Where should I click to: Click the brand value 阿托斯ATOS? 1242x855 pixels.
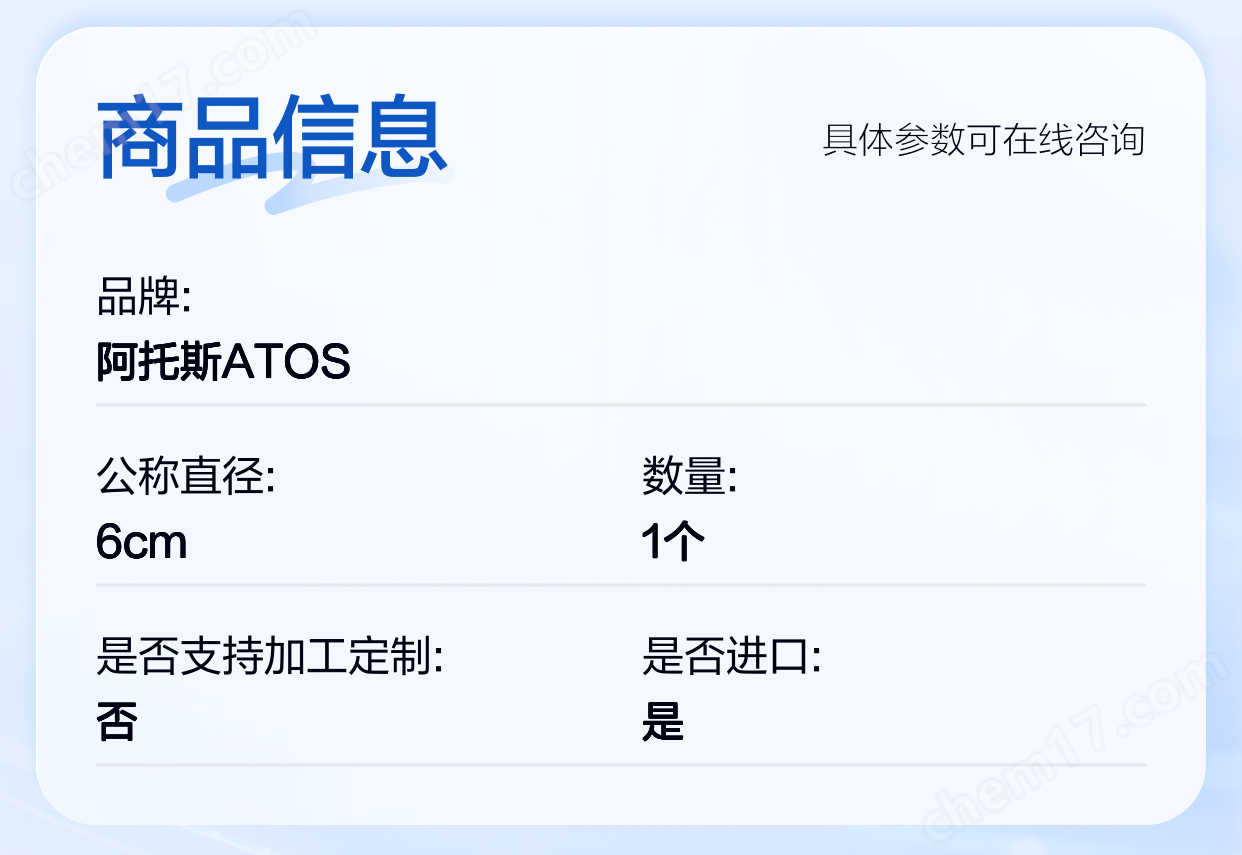point(224,362)
